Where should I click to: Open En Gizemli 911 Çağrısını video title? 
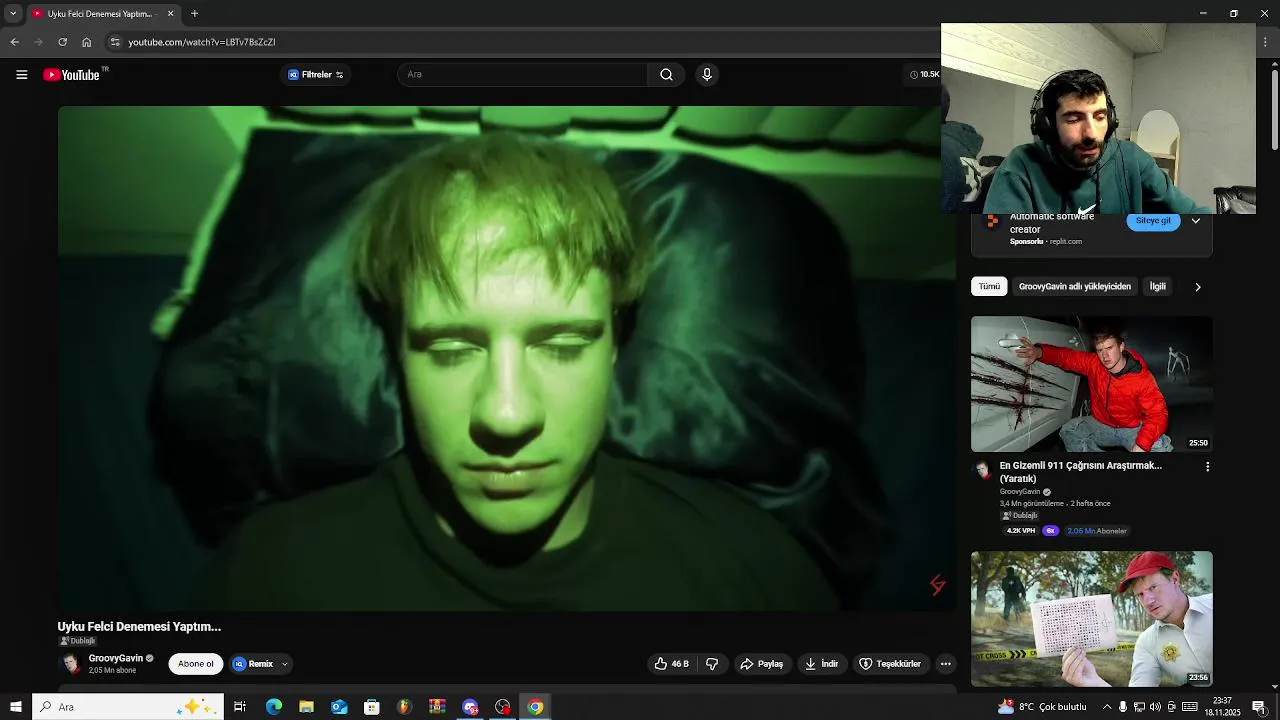[x=1081, y=472]
